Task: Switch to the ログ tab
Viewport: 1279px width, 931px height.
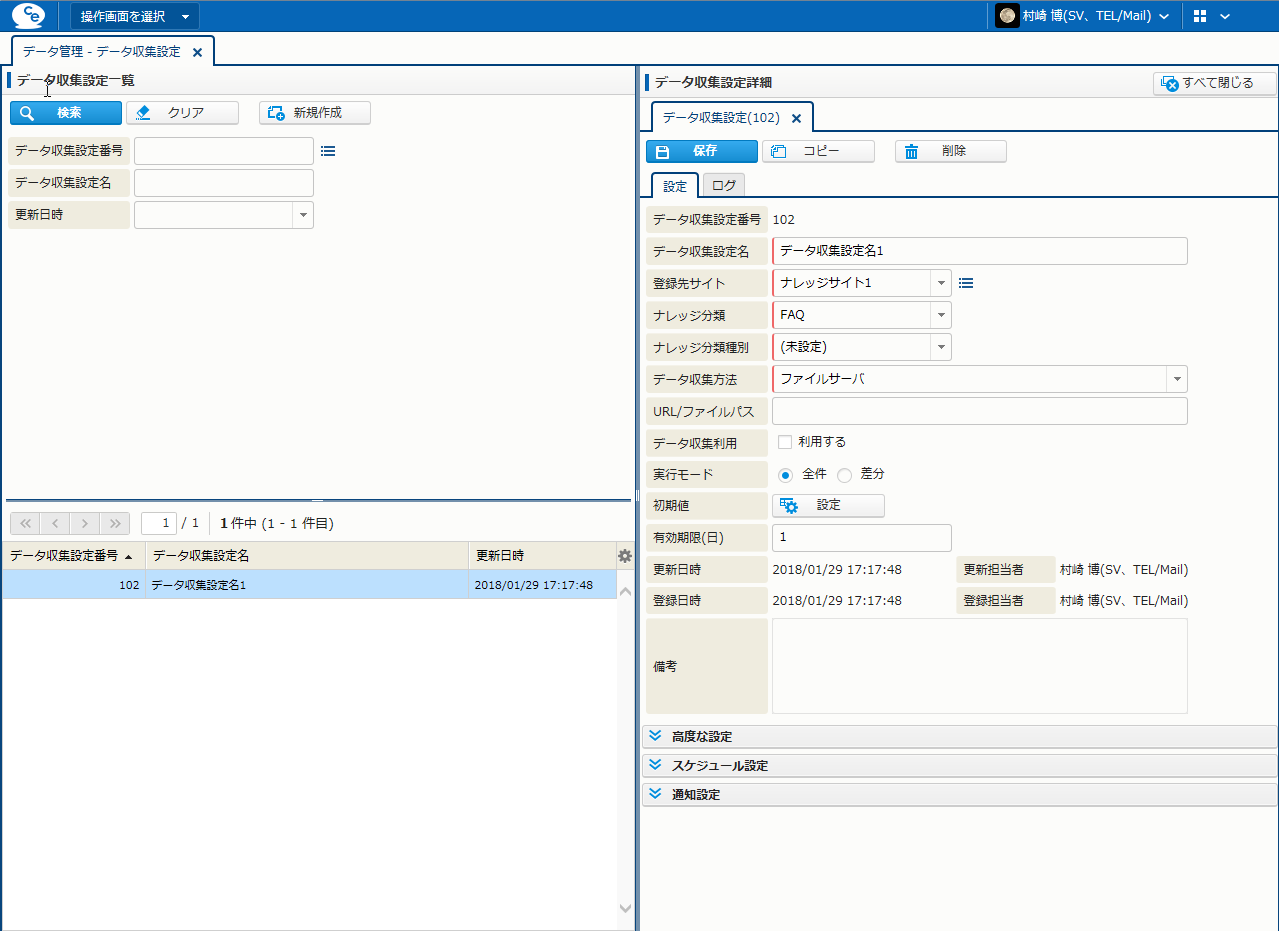Action: (x=723, y=186)
